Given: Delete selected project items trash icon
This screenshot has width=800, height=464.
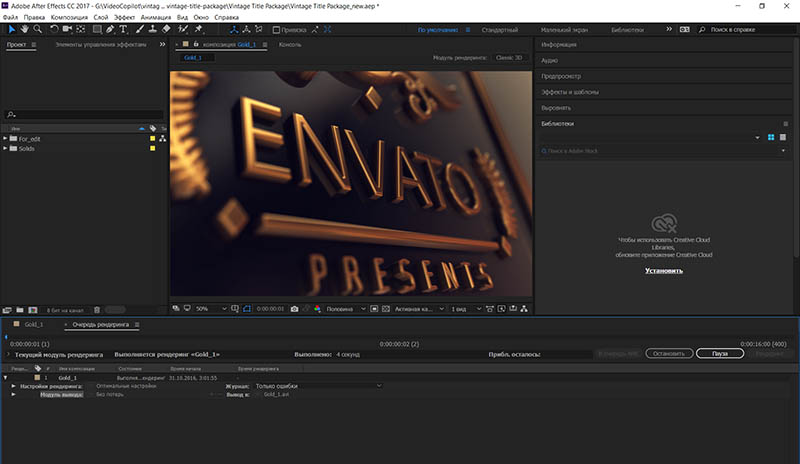Looking at the screenshot, I should coord(97,310).
